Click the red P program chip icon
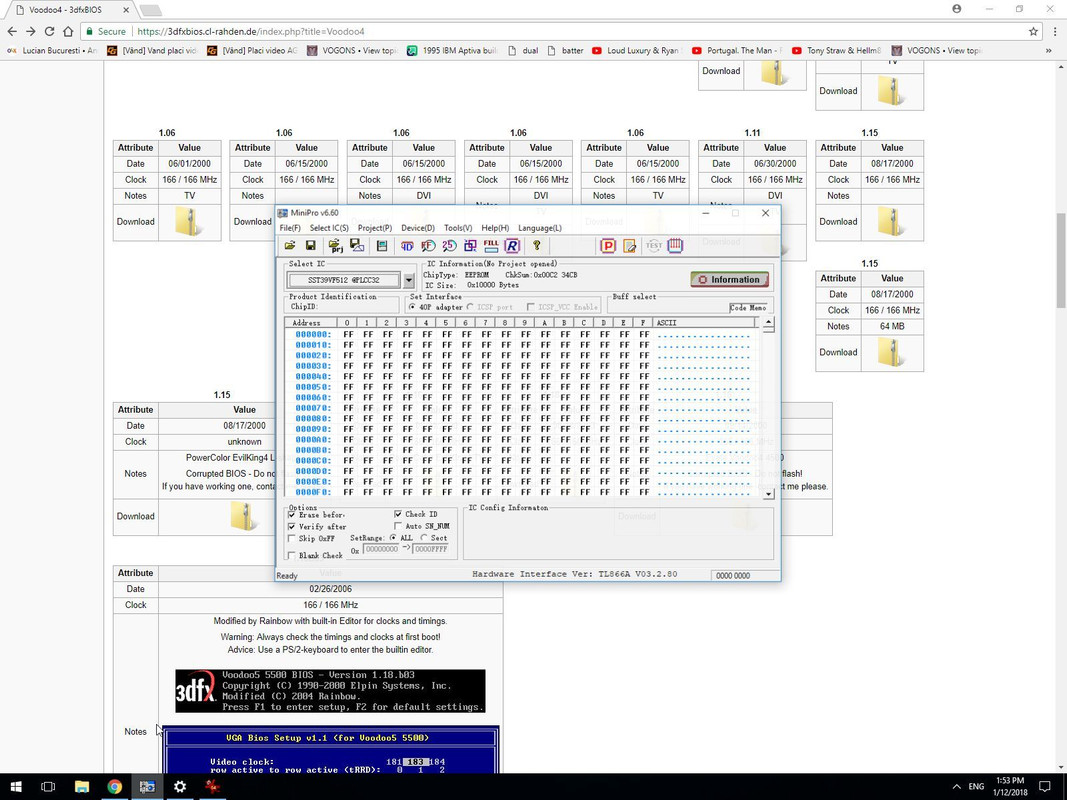 point(608,246)
